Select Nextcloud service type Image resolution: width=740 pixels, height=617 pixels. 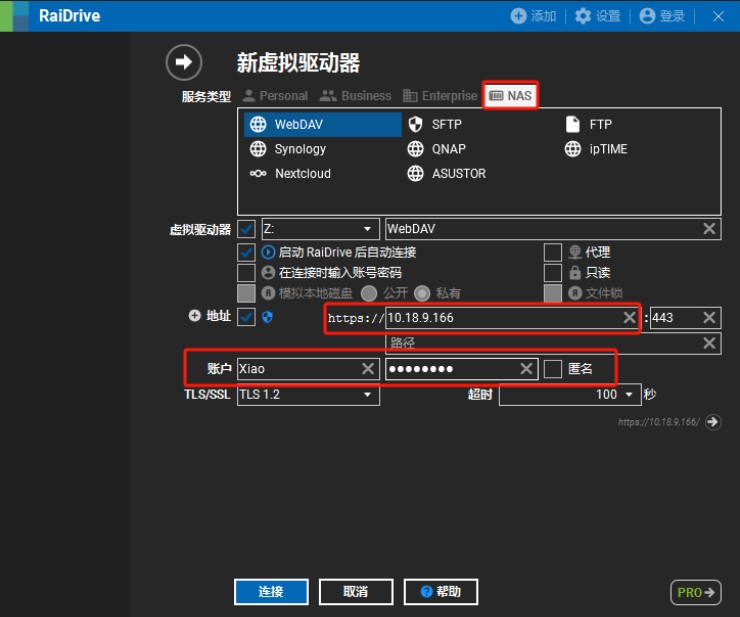(x=290, y=174)
